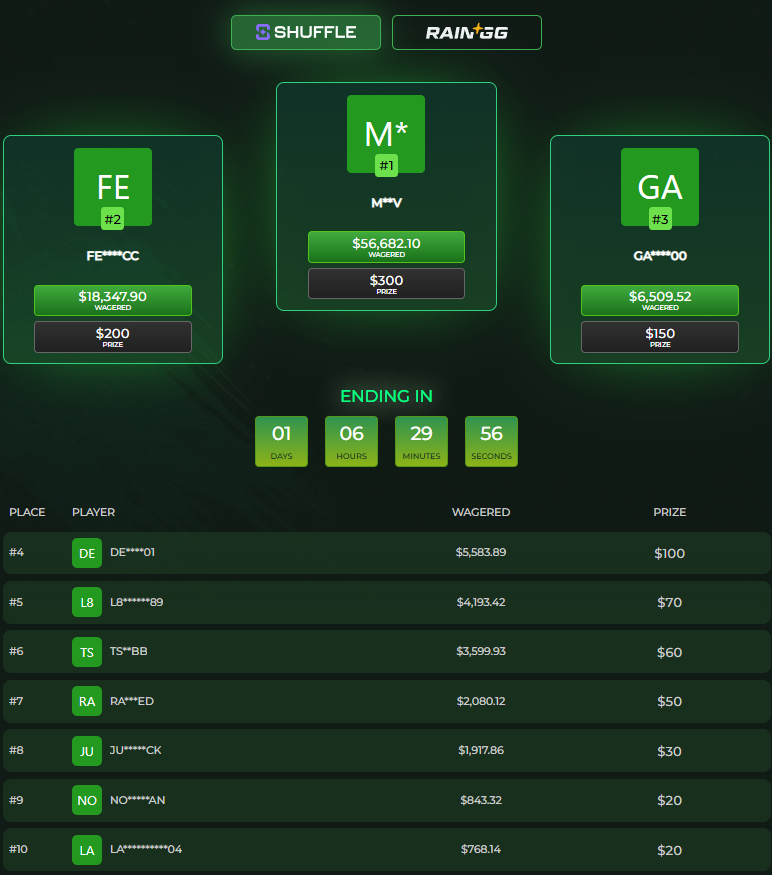
Task: Click the $70 prize in row #5
Action: pos(670,603)
